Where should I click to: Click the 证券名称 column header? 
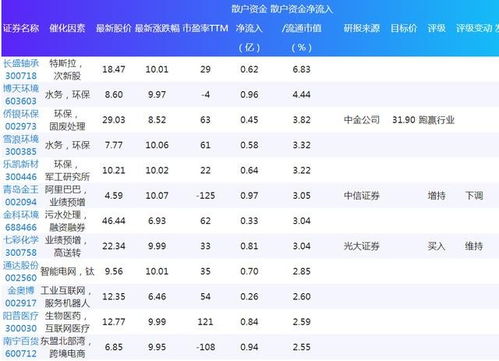tap(21, 28)
